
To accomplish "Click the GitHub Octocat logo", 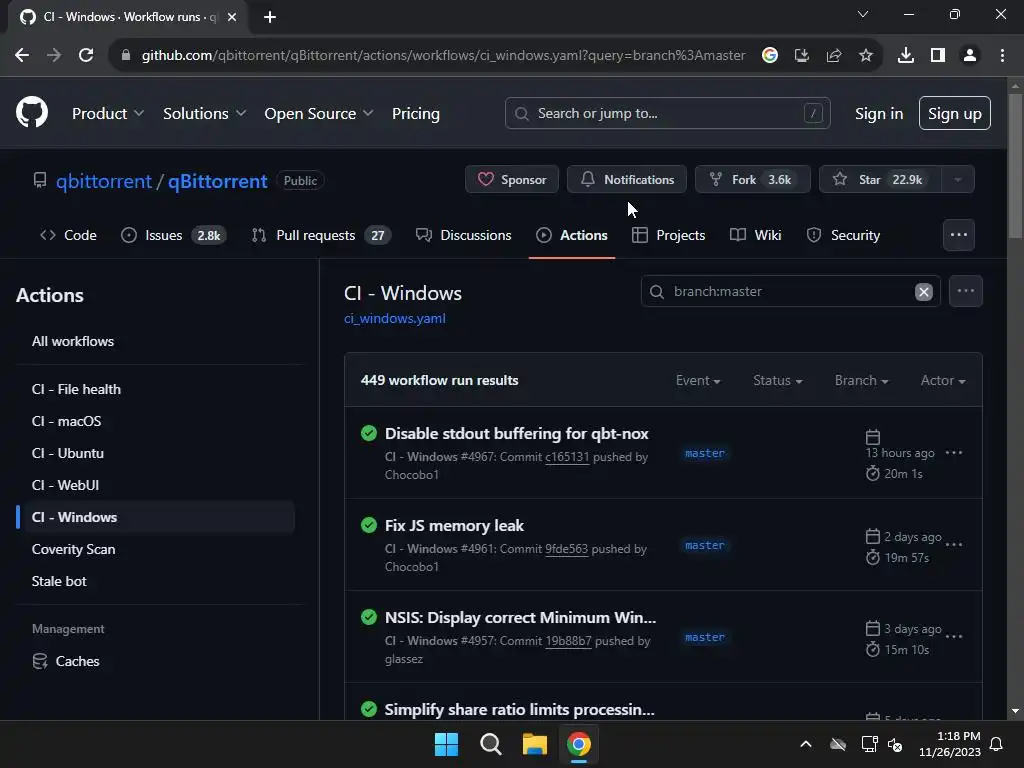I will (32, 112).
